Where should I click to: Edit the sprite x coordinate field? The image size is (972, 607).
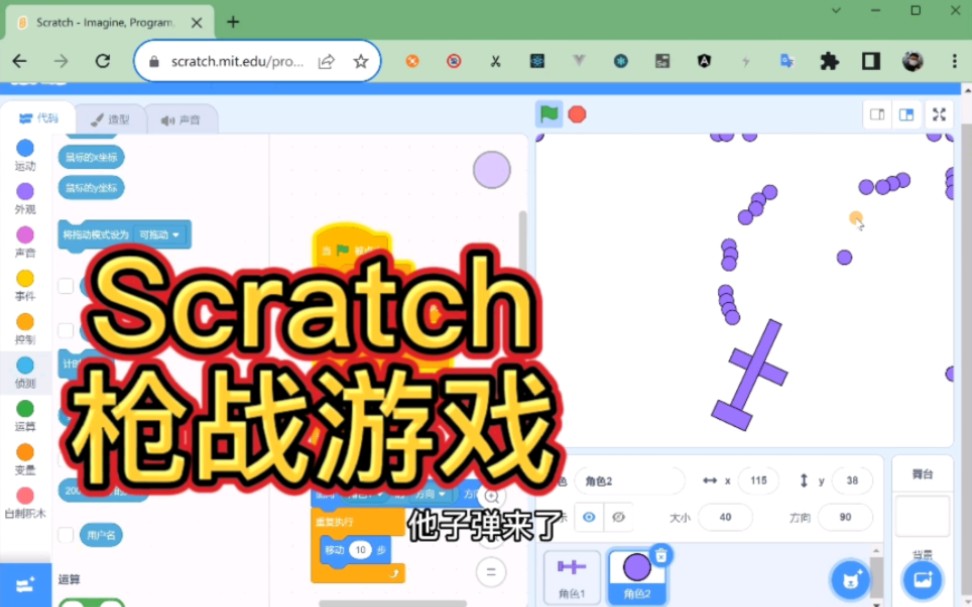coord(758,481)
